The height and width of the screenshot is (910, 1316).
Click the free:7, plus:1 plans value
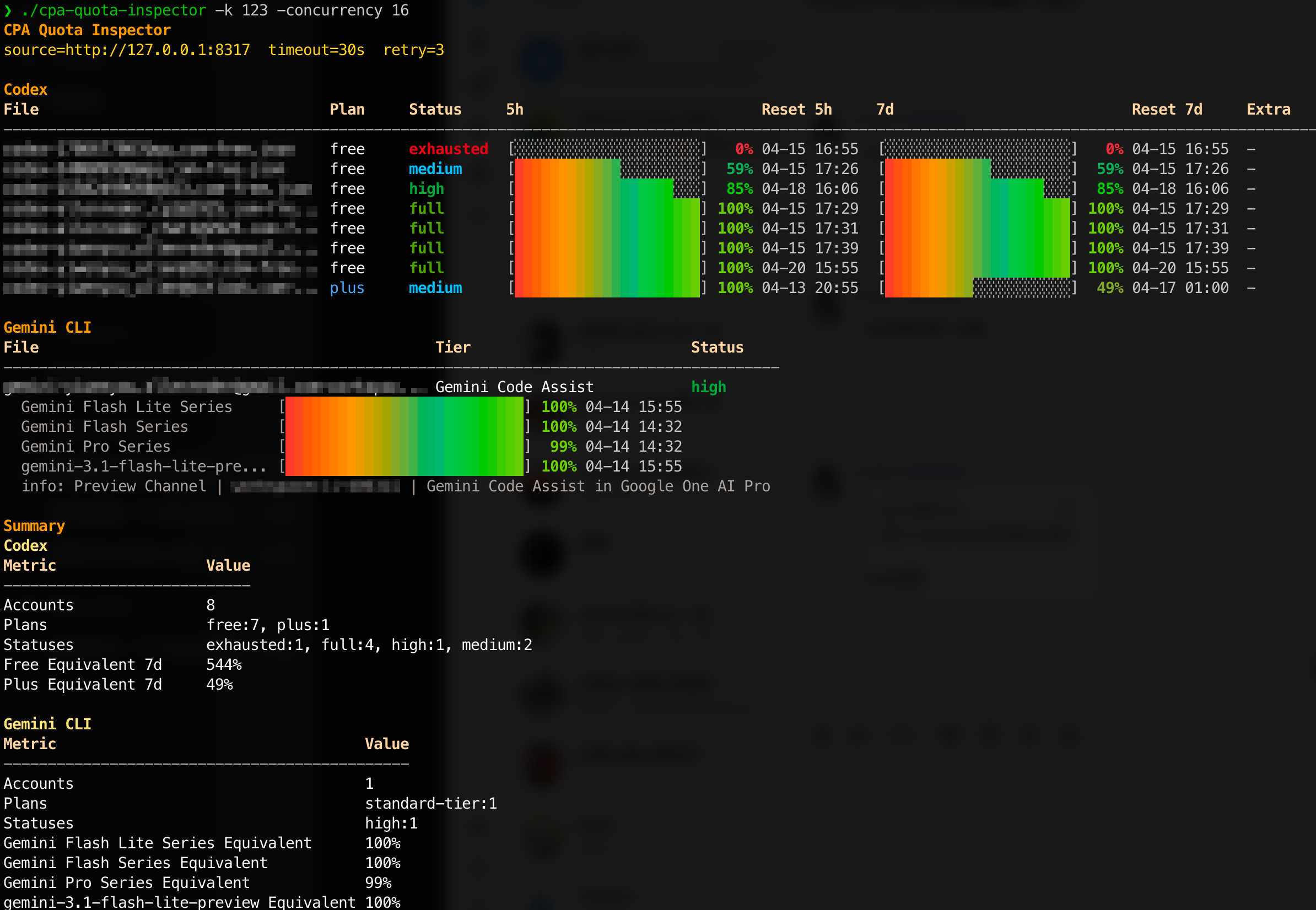pyautogui.click(x=267, y=625)
